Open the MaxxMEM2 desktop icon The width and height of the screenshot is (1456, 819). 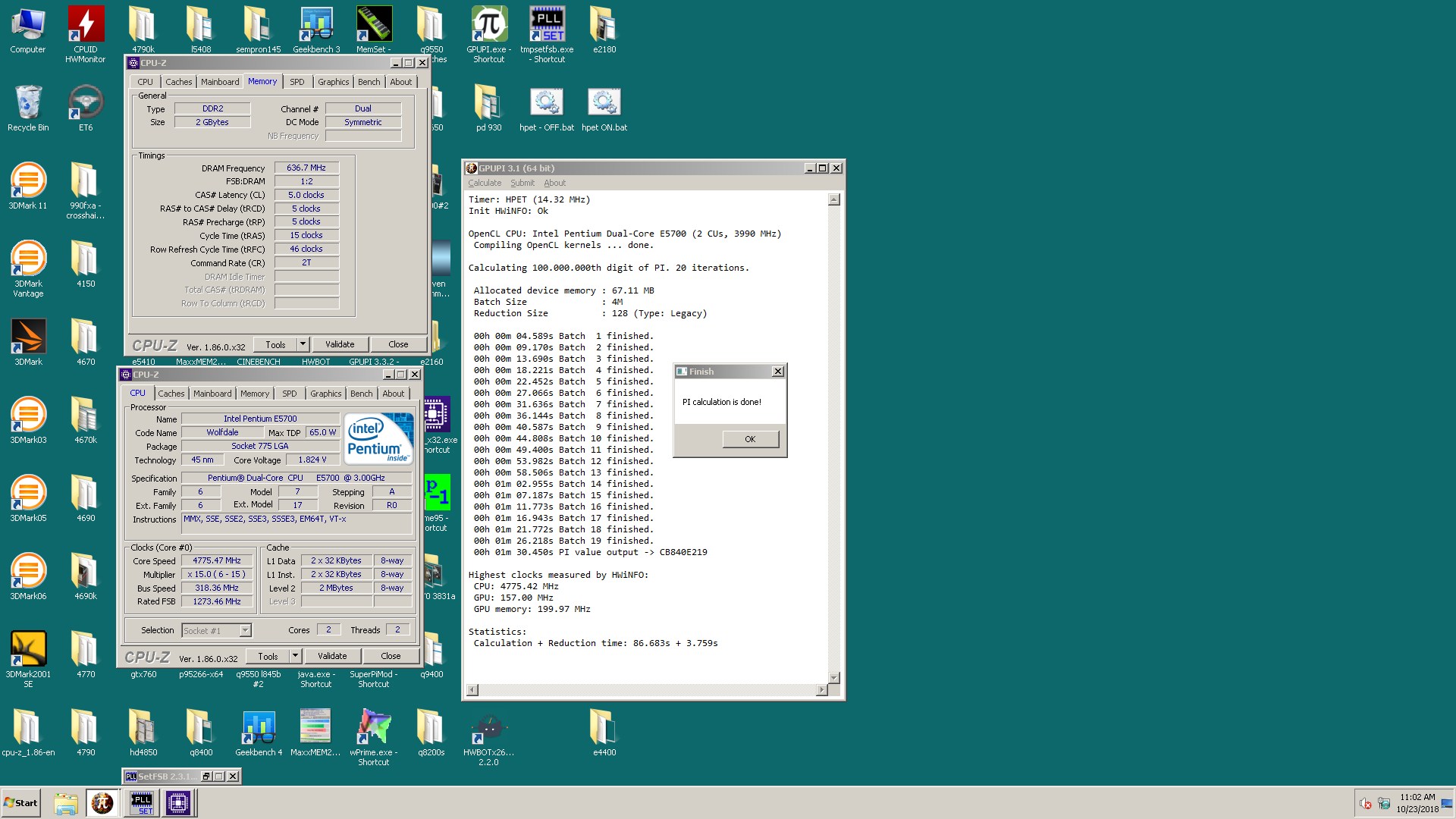coord(315,733)
